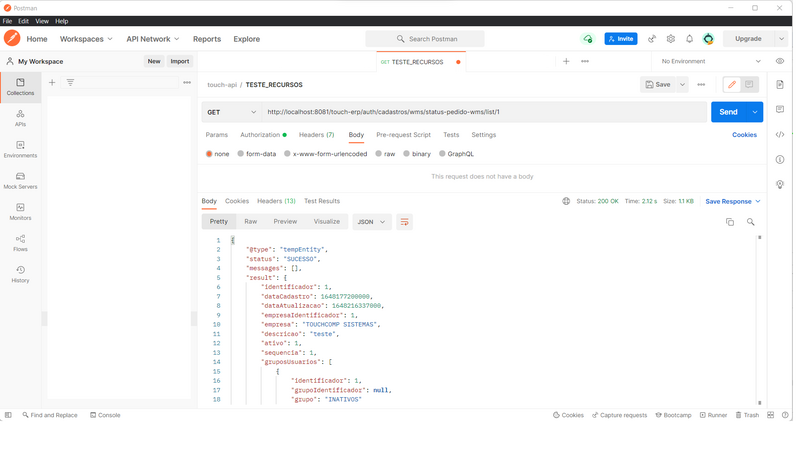Open the Environments sidebar icon
The height and width of the screenshot is (453, 800).
[20, 149]
